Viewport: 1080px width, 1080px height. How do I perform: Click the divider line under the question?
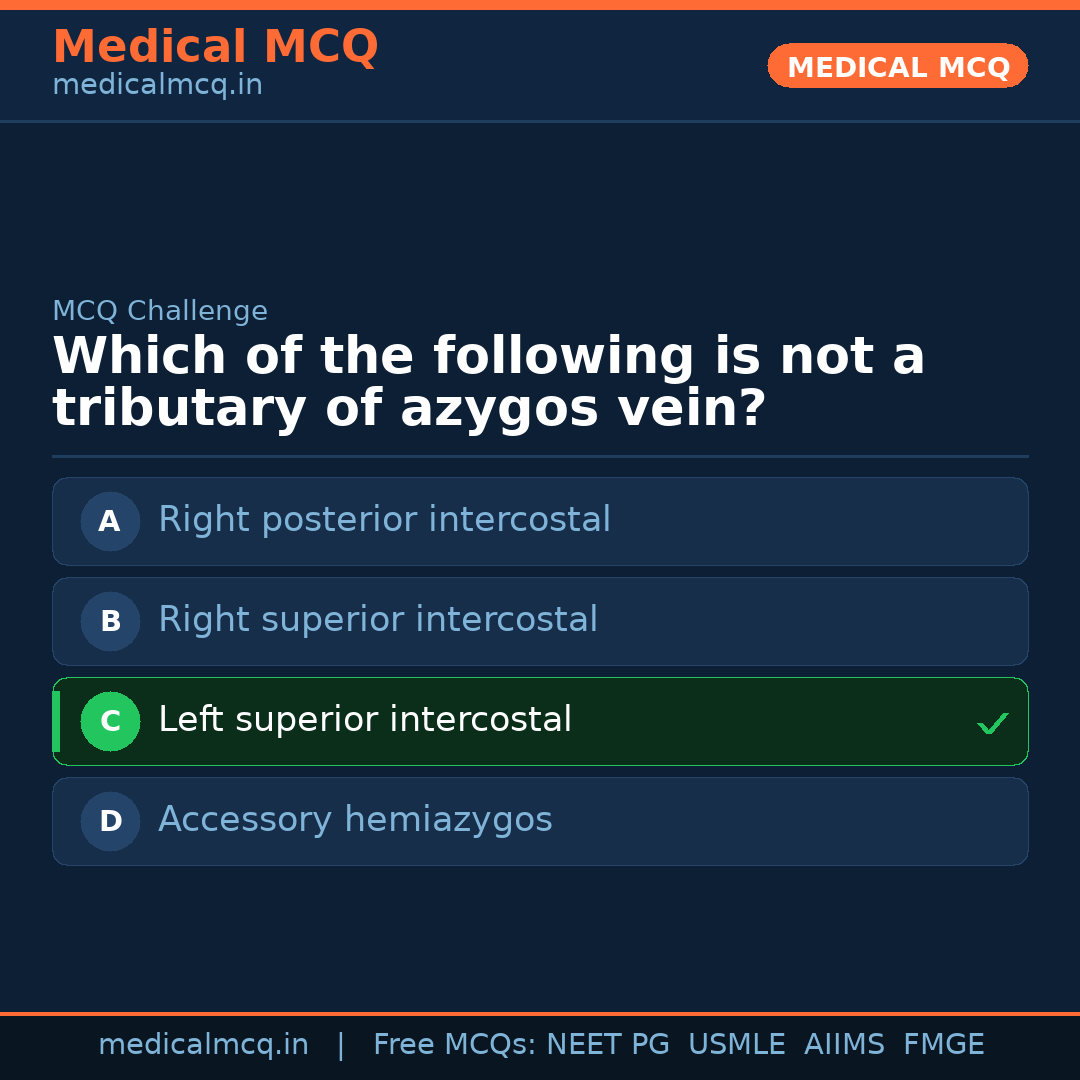pyautogui.click(x=540, y=456)
